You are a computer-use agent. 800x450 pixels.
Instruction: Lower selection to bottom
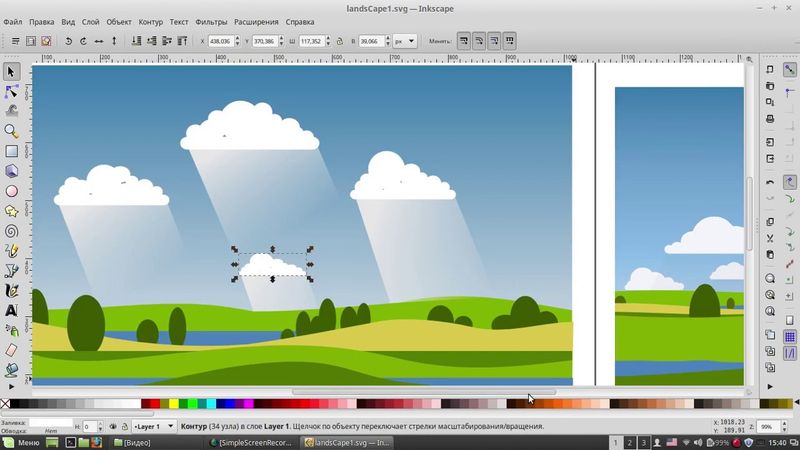tap(136, 41)
